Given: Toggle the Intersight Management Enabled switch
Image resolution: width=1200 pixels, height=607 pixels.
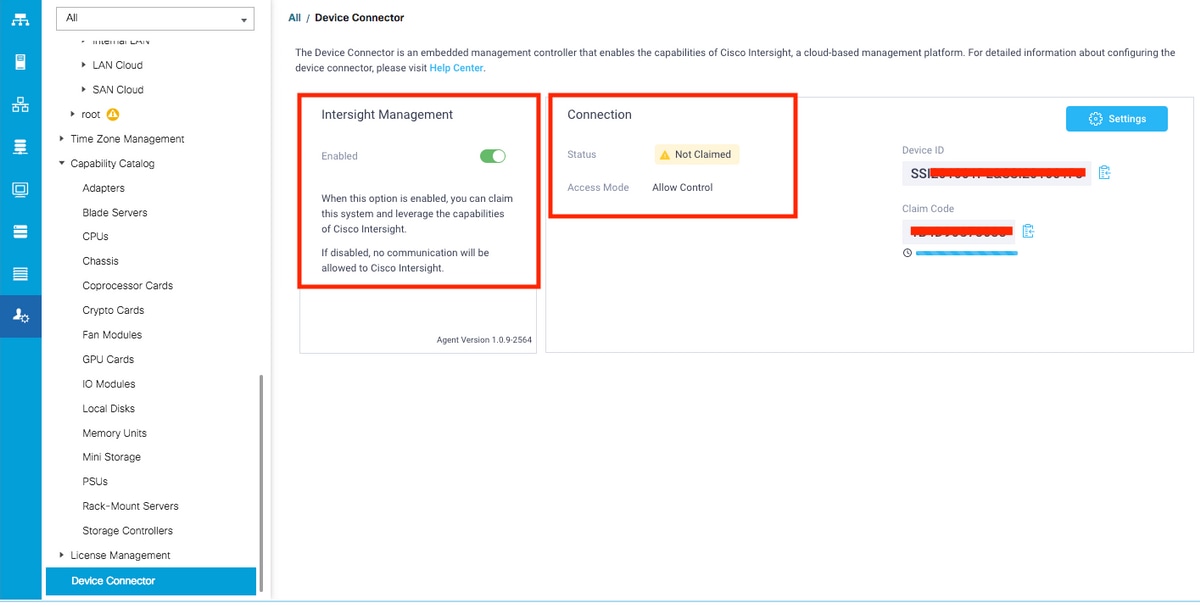Looking at the screenshot, I should pos(493,156).
